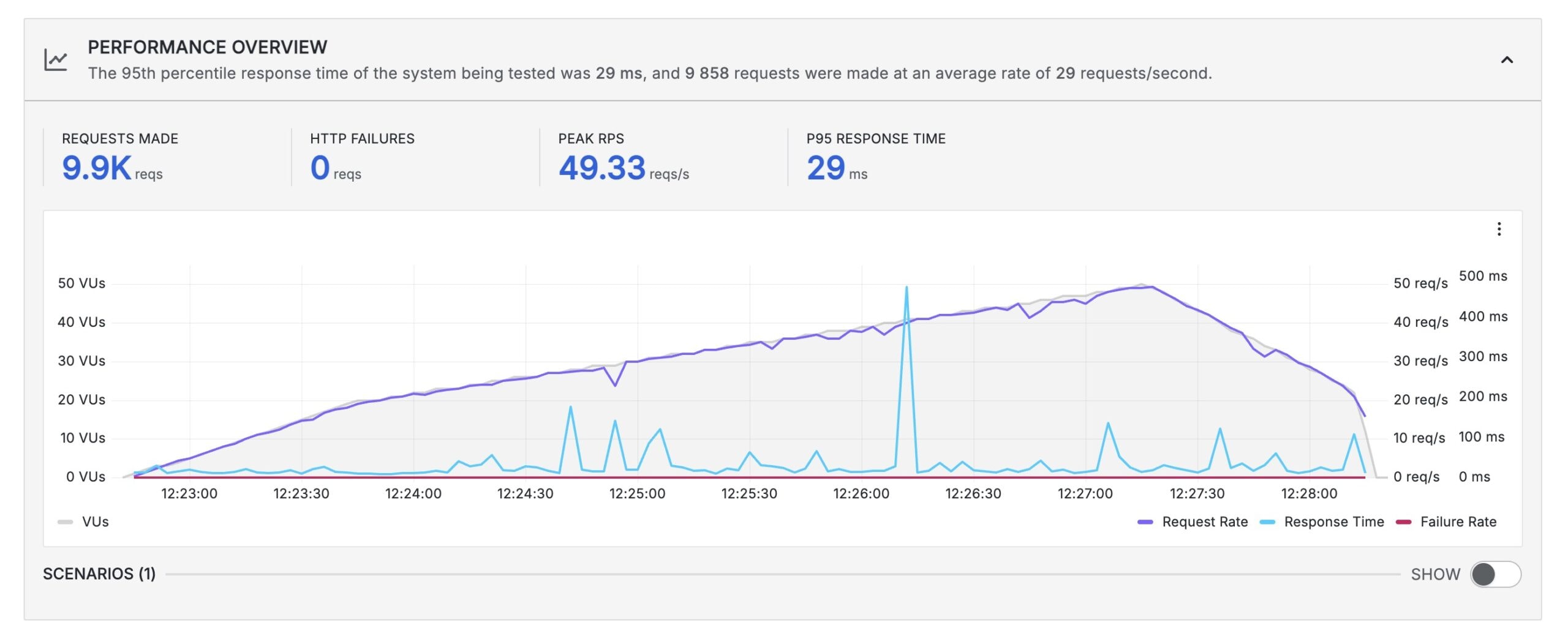Open the chart's three-dot options menu
Image resolution: width=1568 pixels, height=639 pixels.
1498,229
